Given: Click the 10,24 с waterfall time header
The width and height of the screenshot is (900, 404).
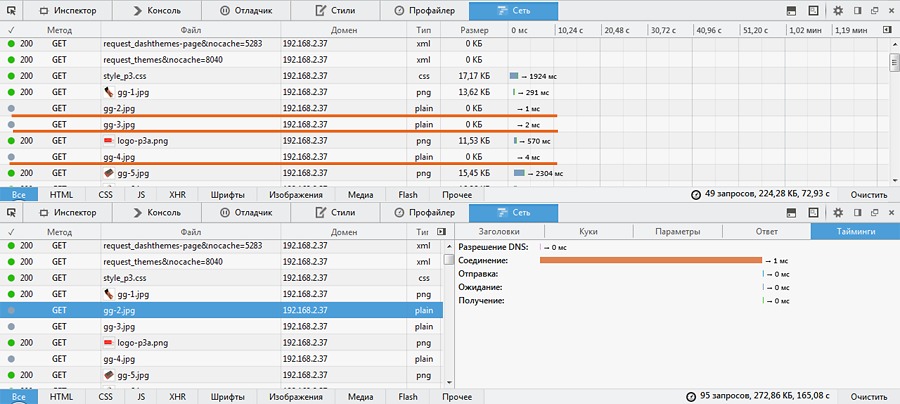Looking at the screenshot, I should pyautogui.click(x=570, y=30).
